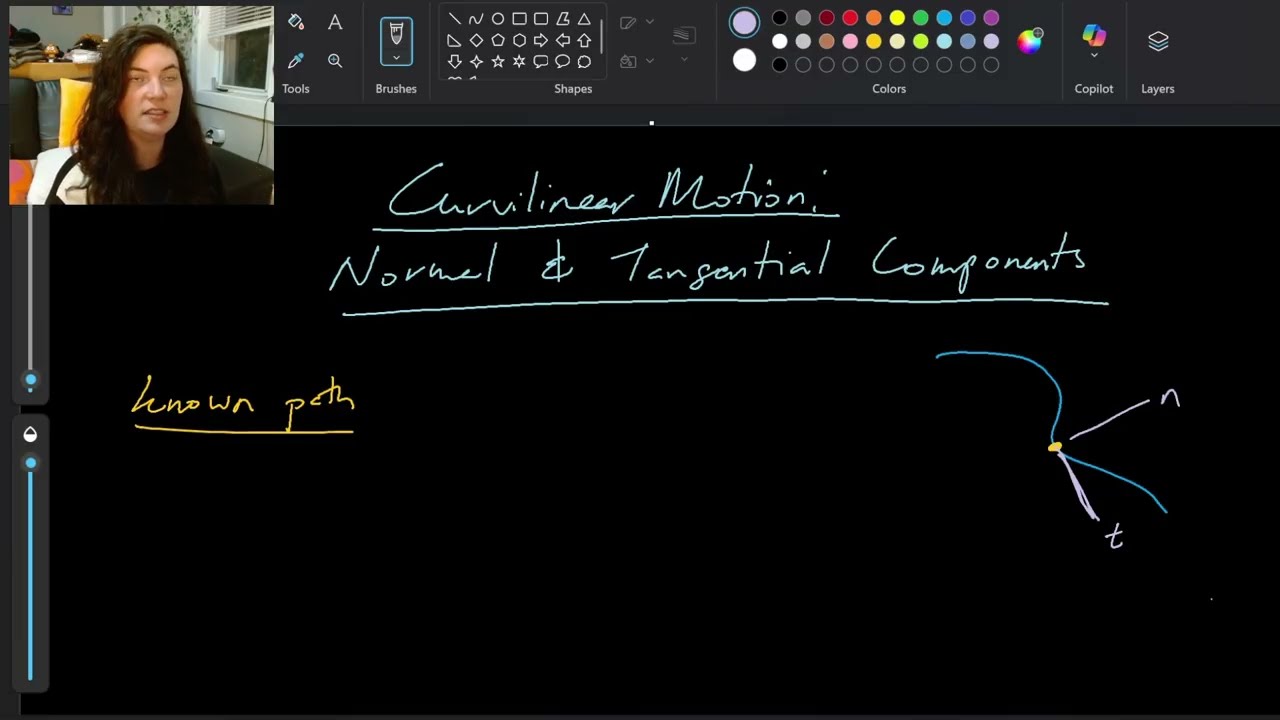Open the Brushes dropdown chevron

[396, 58]
